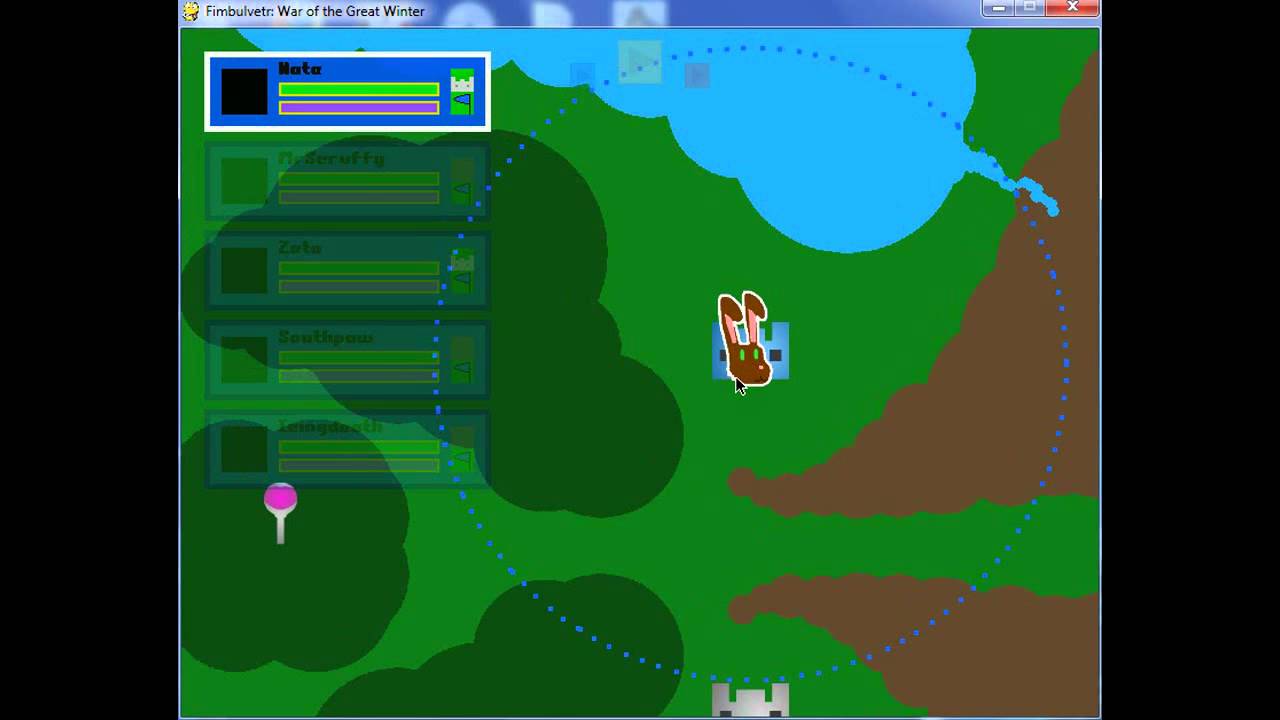Click Southpaw's lower status bar
The height and width of the screenshot is (720, 1280).
click(x=359, y=376)
